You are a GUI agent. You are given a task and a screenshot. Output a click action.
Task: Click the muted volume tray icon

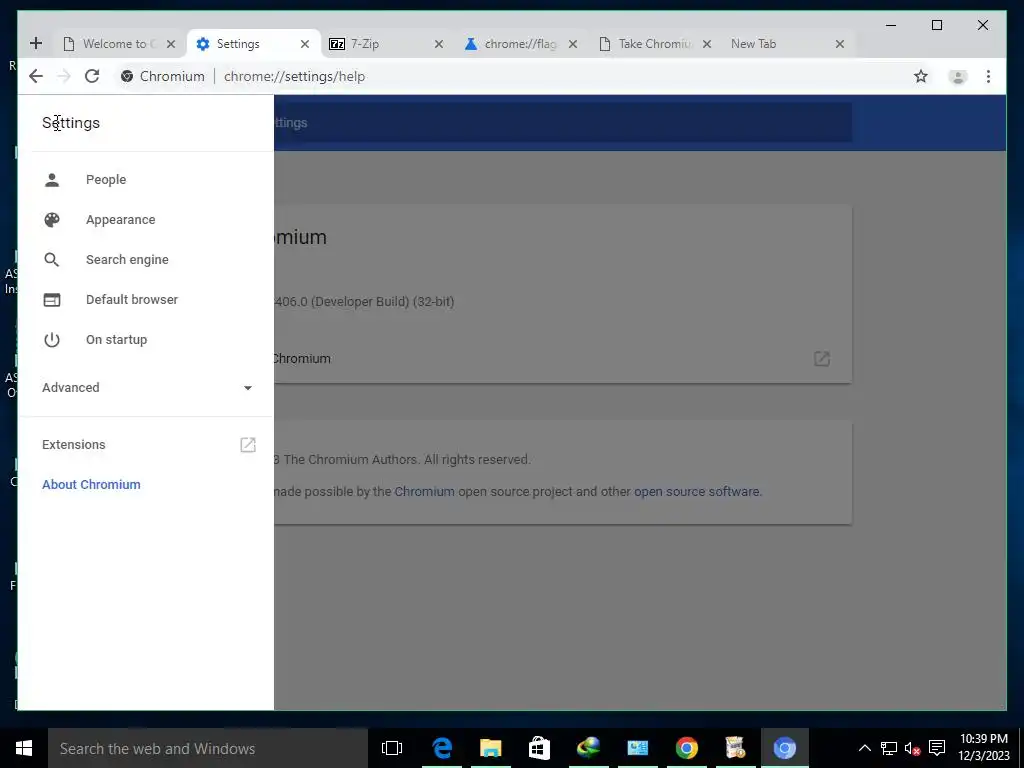[x=912, y=748]
